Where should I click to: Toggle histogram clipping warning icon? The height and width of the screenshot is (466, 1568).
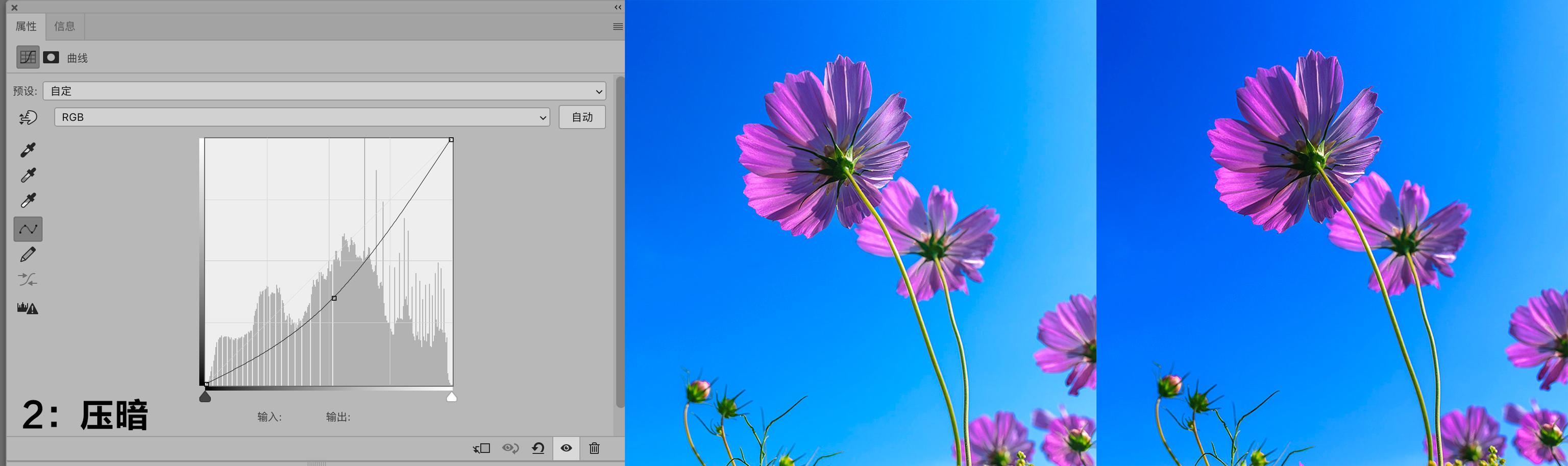point(28,308)
